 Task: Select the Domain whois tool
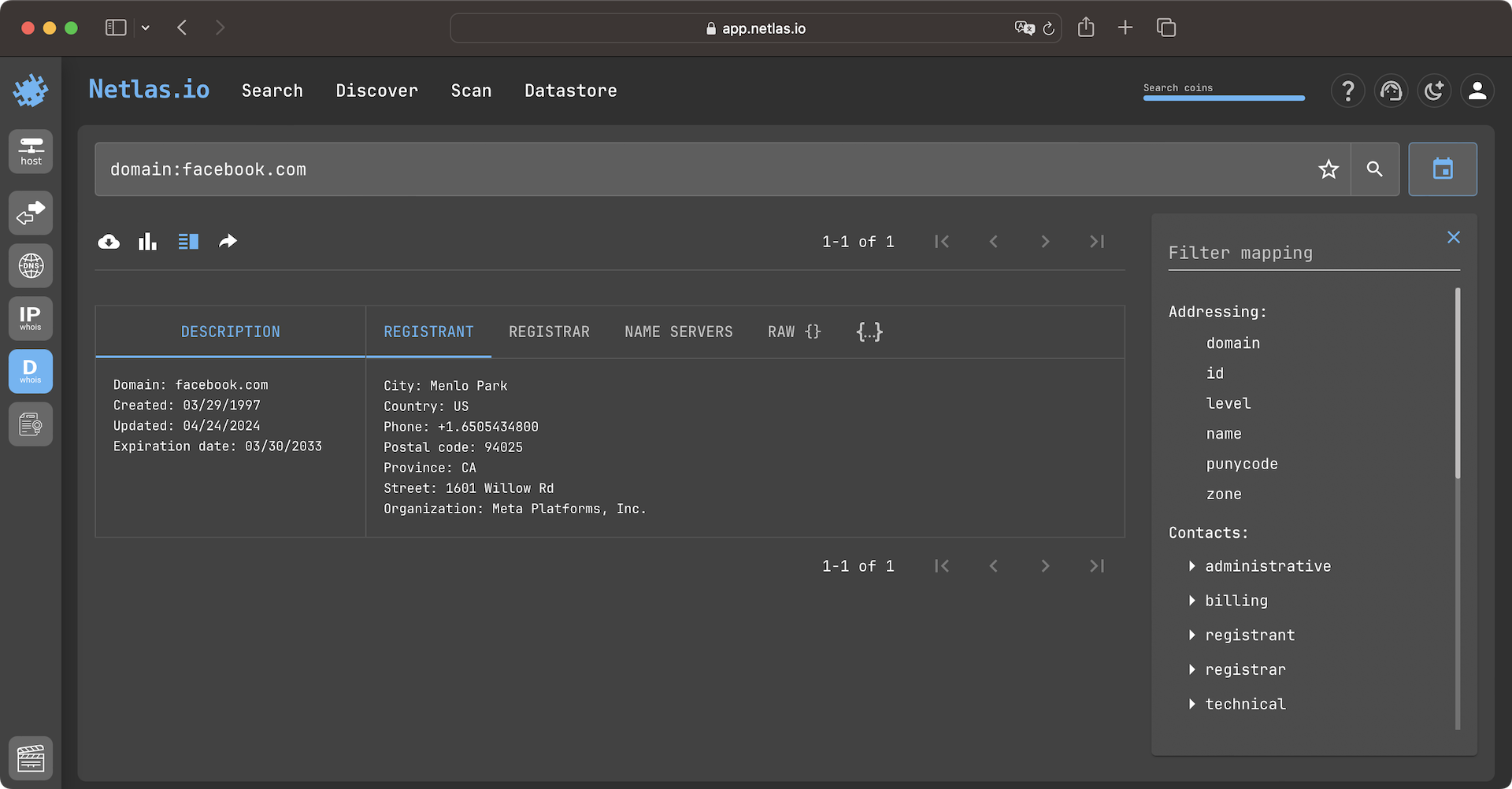coord(30,371)
